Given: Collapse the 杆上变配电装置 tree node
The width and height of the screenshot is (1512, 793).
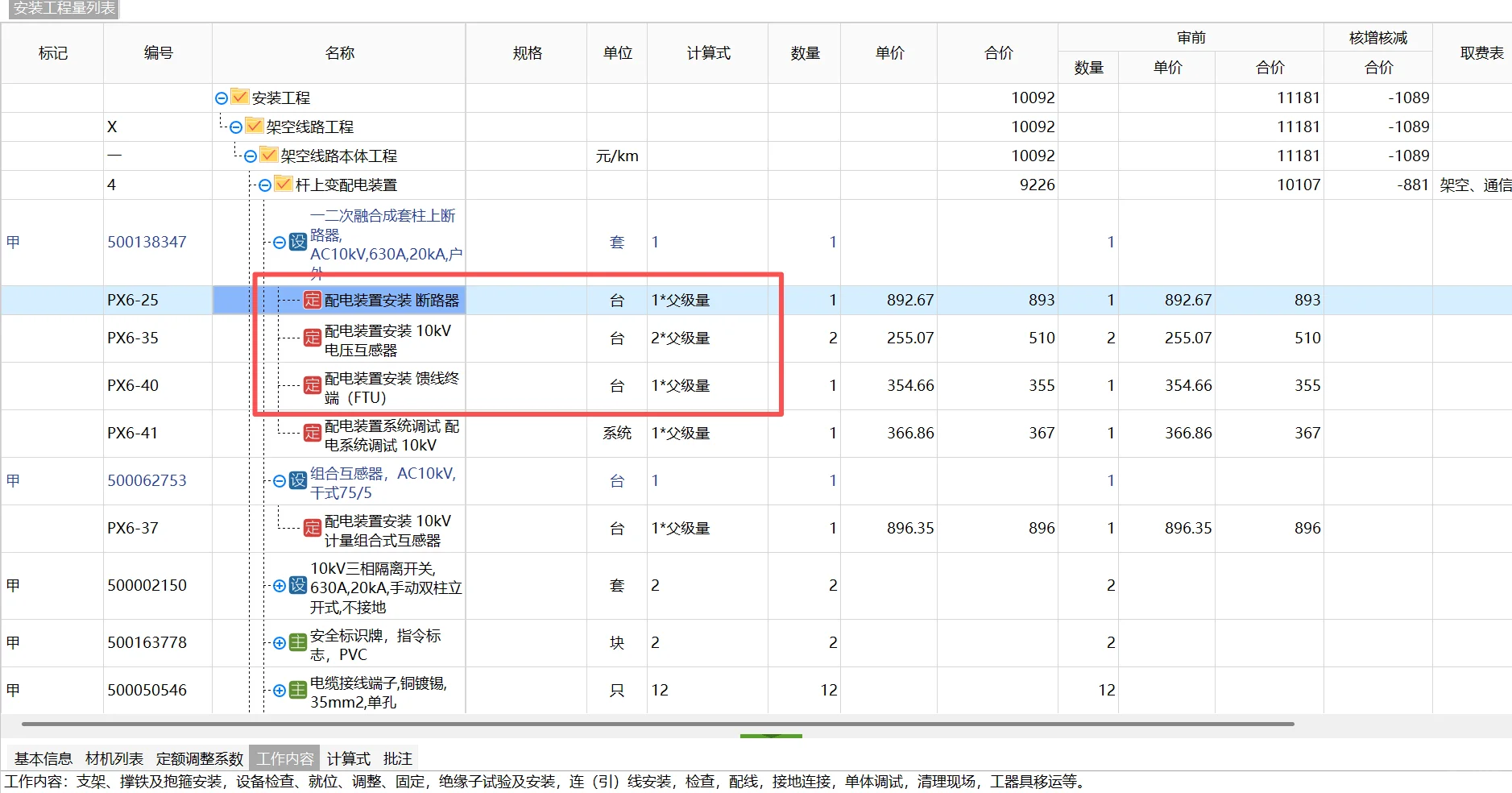Looking at the screenshot, I should click(265, 185).
